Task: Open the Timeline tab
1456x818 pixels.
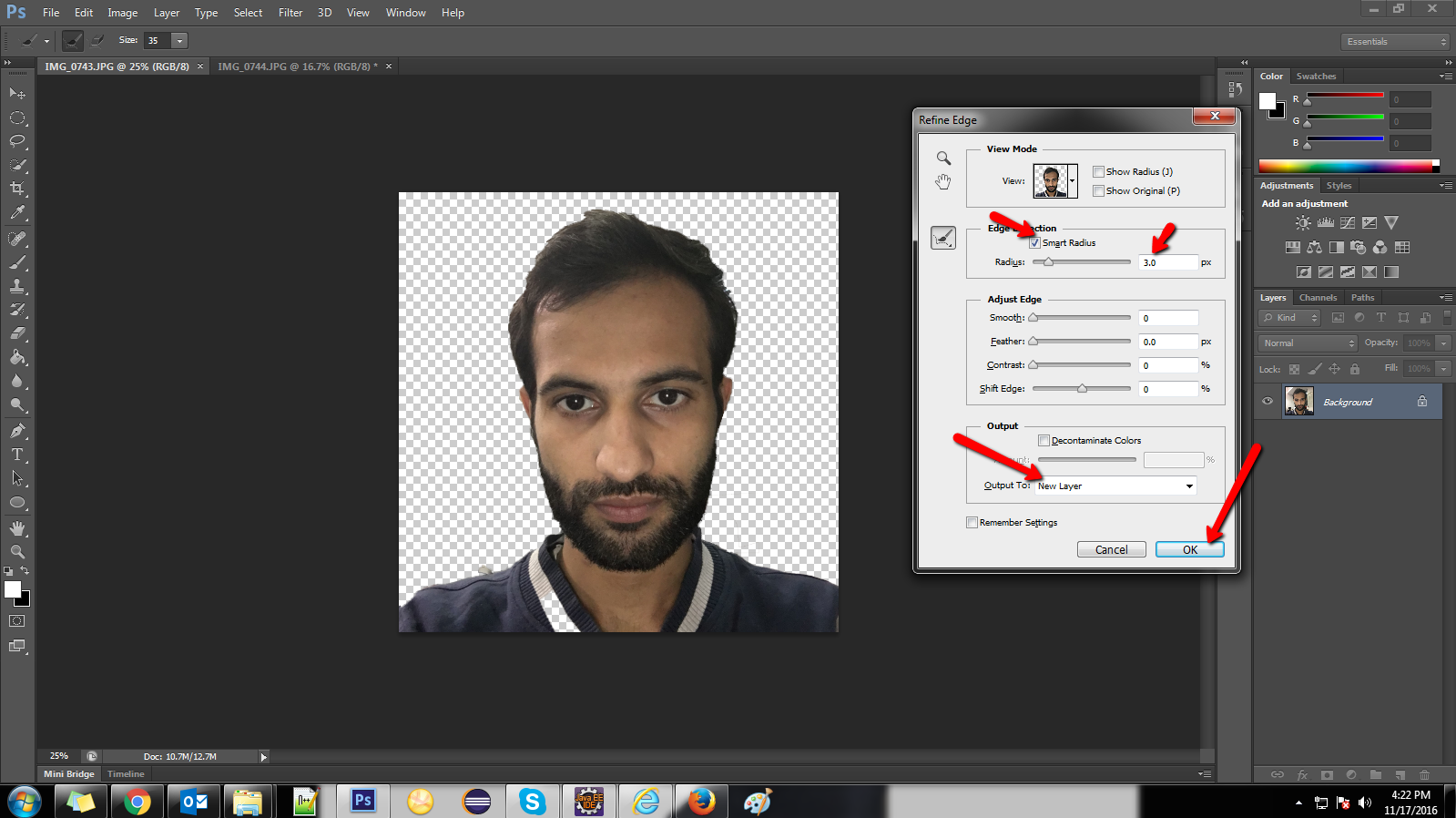Action: pos(126,774)
